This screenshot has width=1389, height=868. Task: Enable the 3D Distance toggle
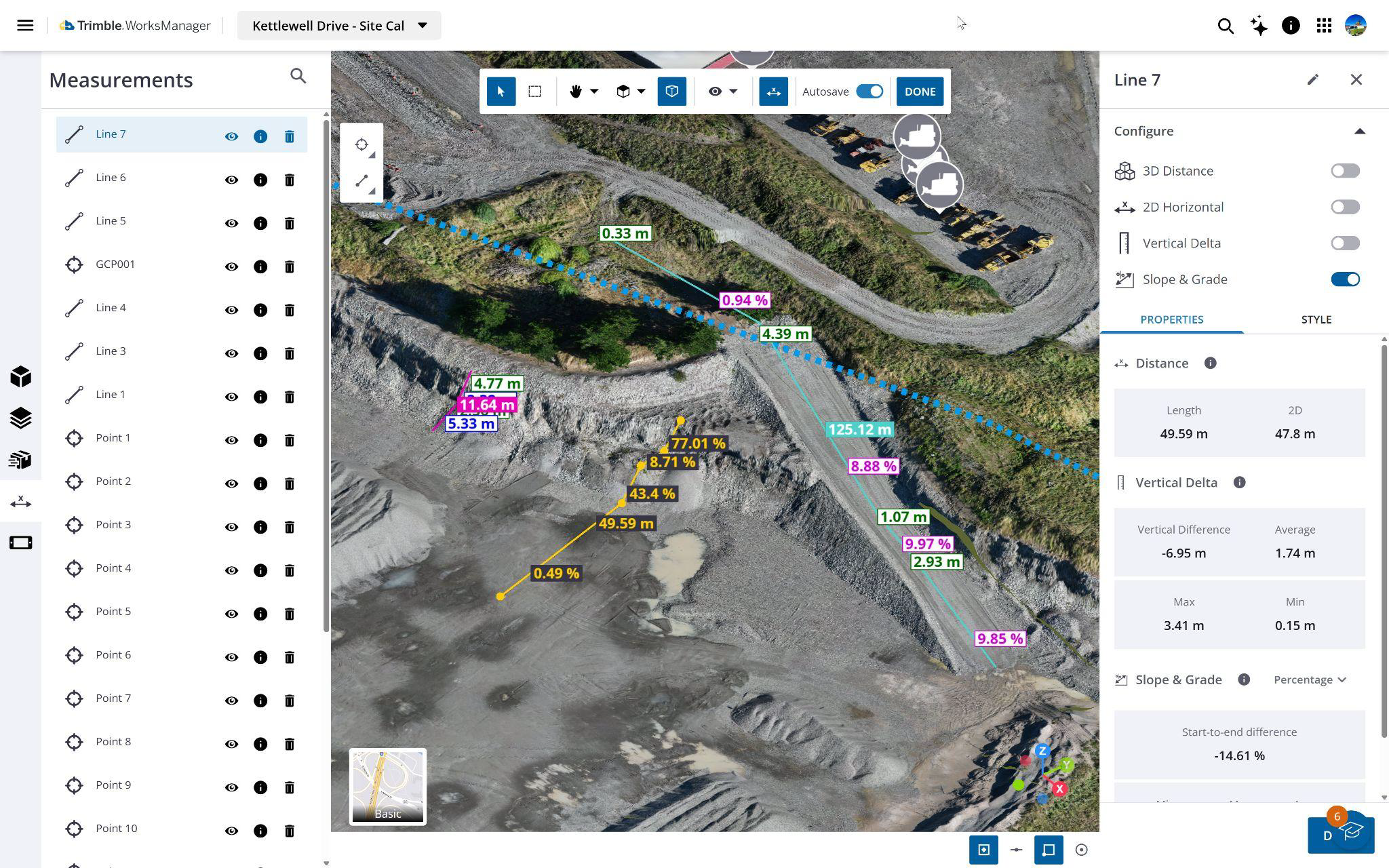(x=1345, y=171)
